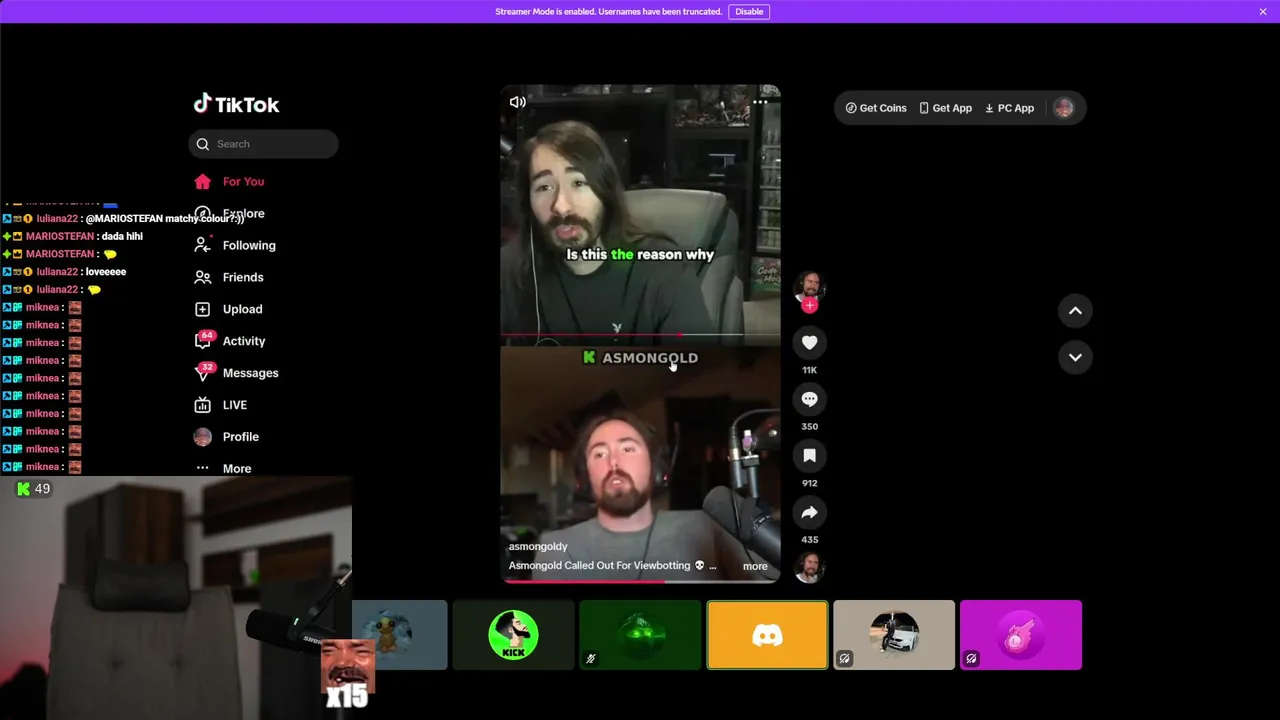Follow creator via red plus button
The image size is (1280, 720).
809,305
